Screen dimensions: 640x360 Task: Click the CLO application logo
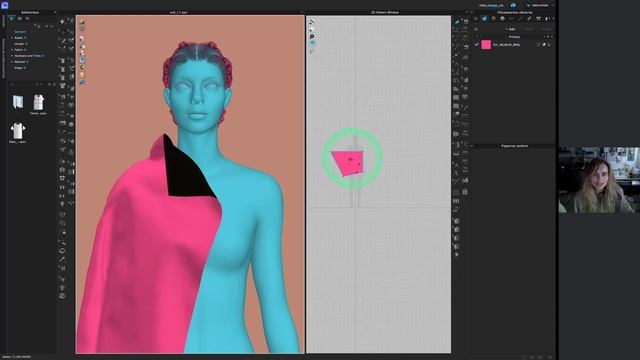coord(4,5)
